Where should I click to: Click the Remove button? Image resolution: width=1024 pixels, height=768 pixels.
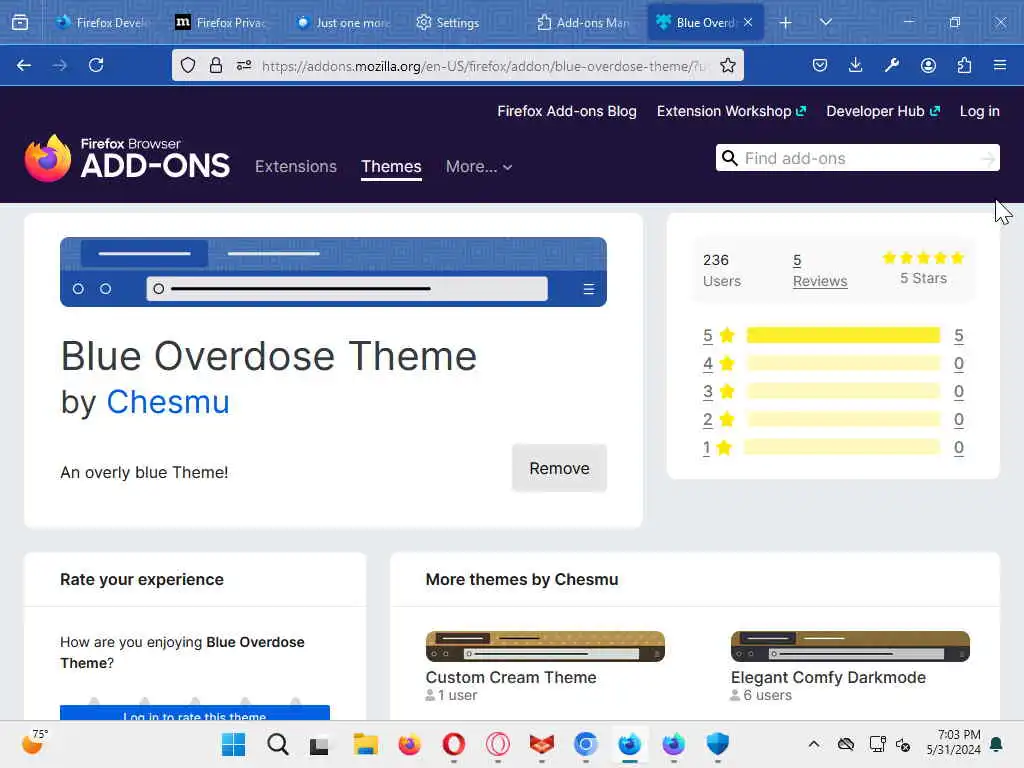click(x=559, y=468)
